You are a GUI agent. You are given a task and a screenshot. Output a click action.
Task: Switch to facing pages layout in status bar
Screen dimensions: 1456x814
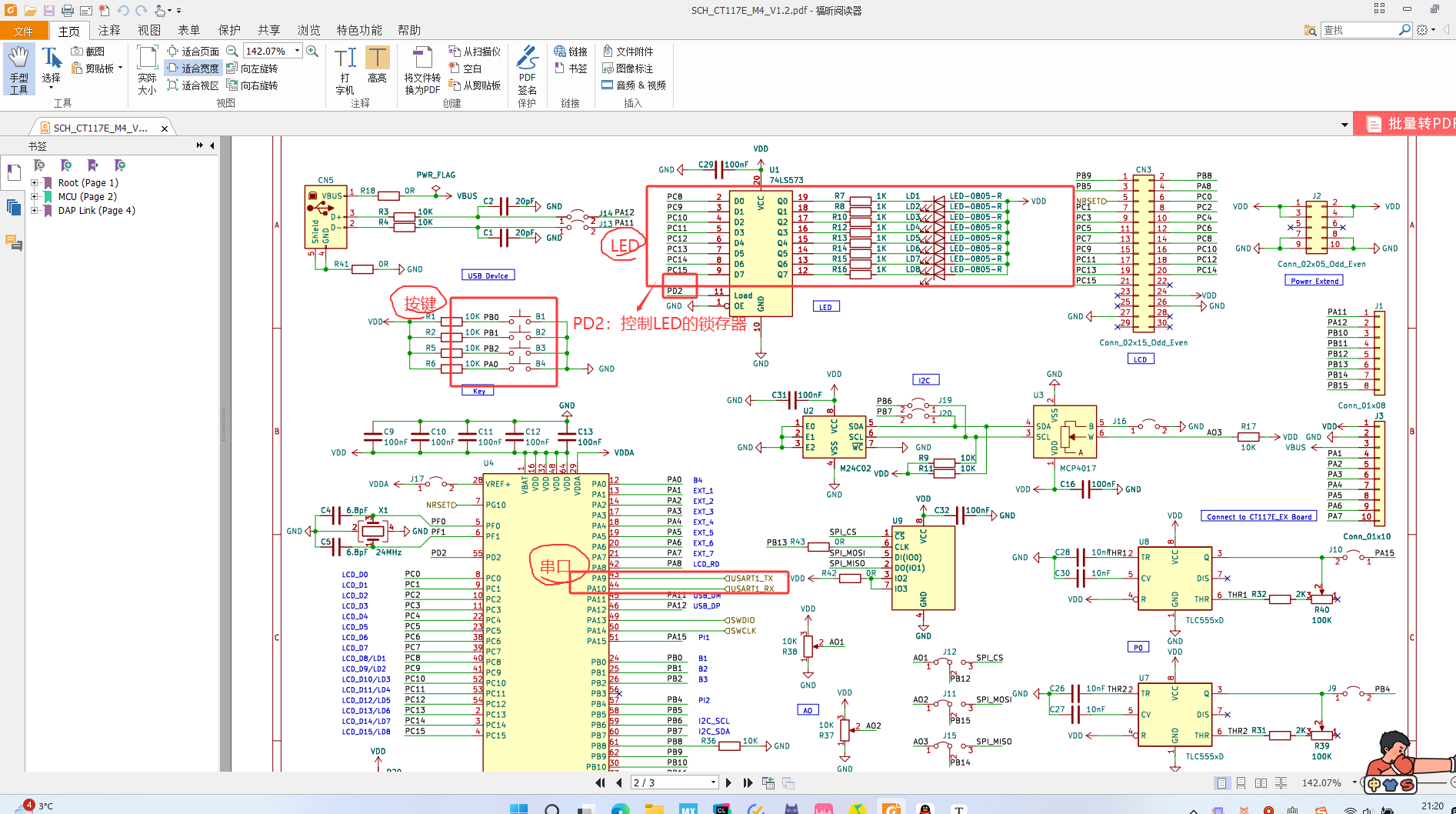[x=1261, y=783]
